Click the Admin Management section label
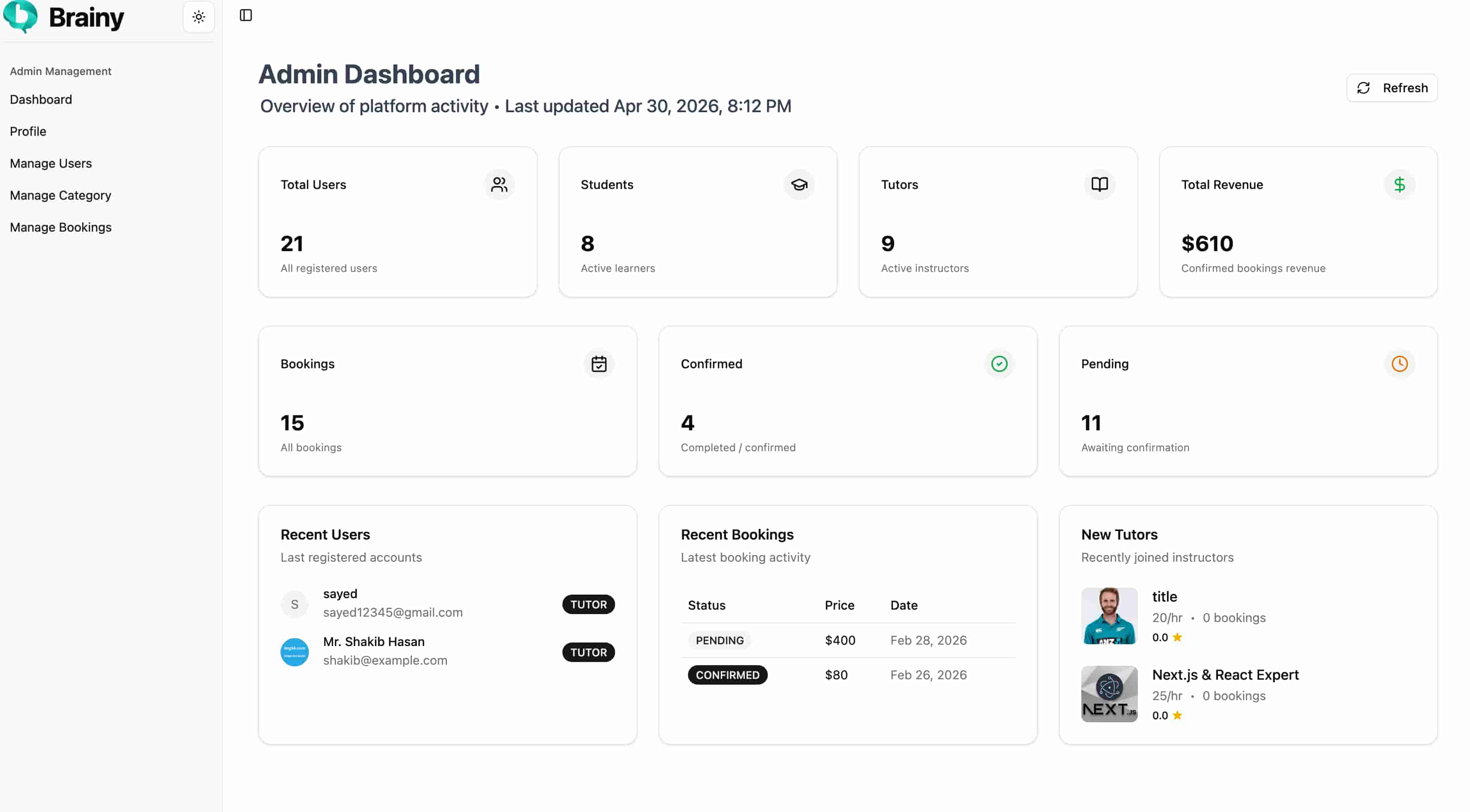The image size is (1470, 812). (60, 71)
